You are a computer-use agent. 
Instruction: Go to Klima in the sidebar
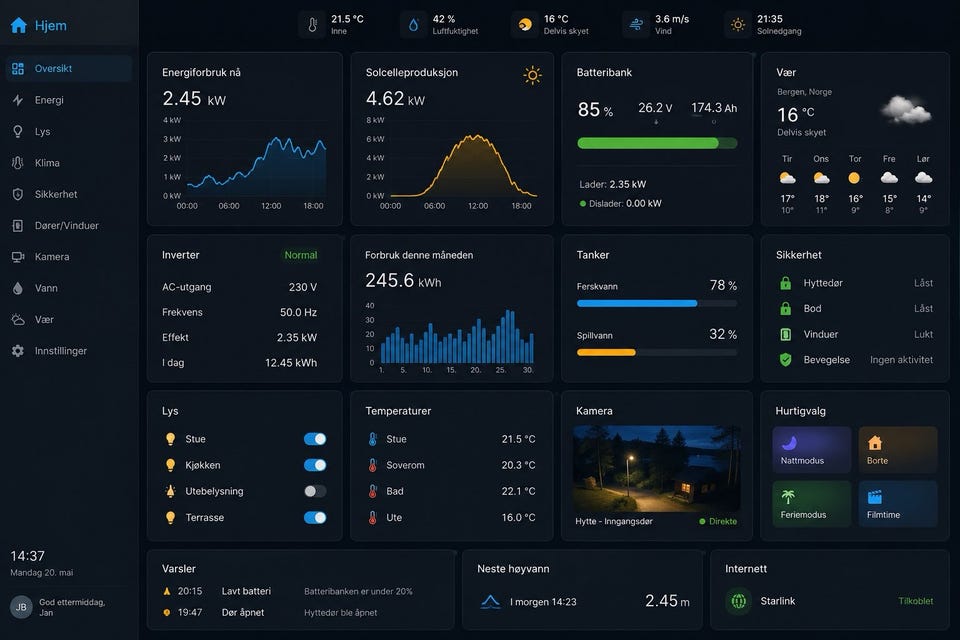click(x=69, y=163)
